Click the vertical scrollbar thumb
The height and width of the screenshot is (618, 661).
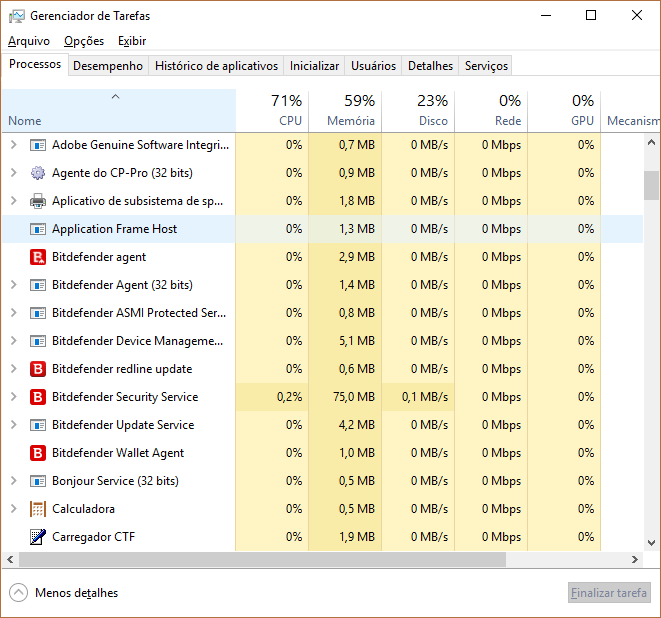(x=651, y=185)
